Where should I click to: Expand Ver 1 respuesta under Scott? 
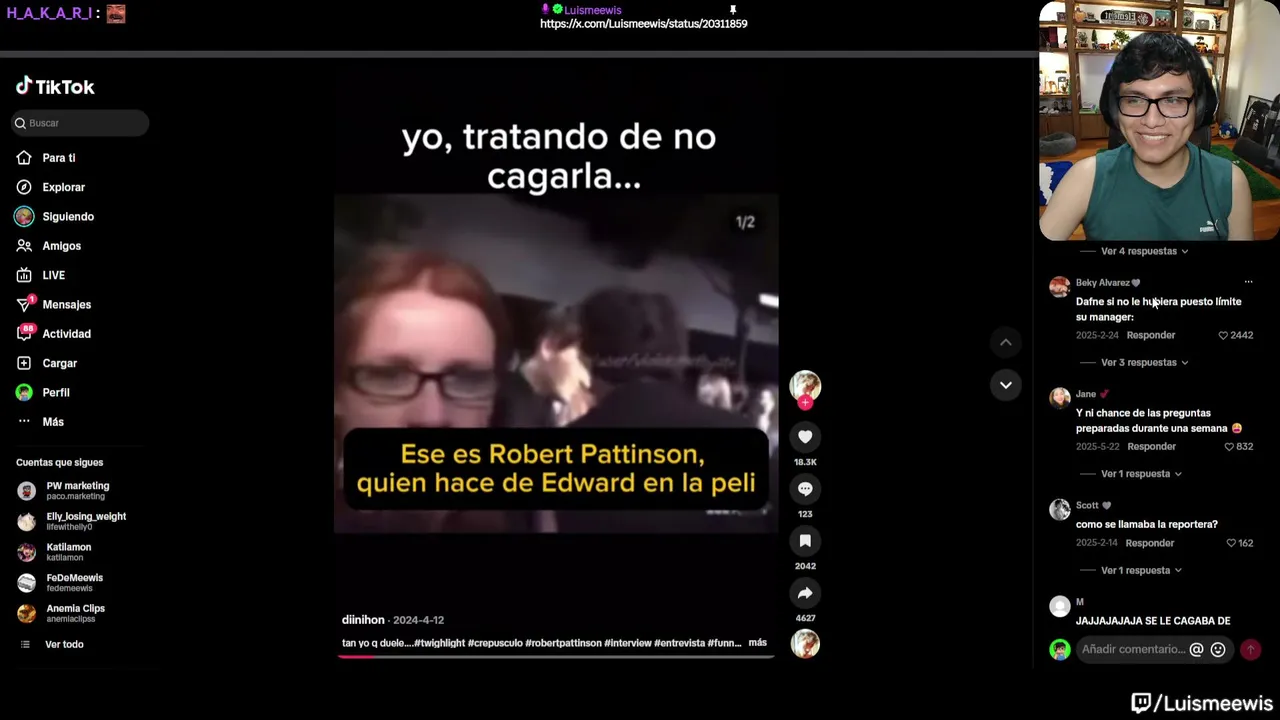click(1141, 570)
